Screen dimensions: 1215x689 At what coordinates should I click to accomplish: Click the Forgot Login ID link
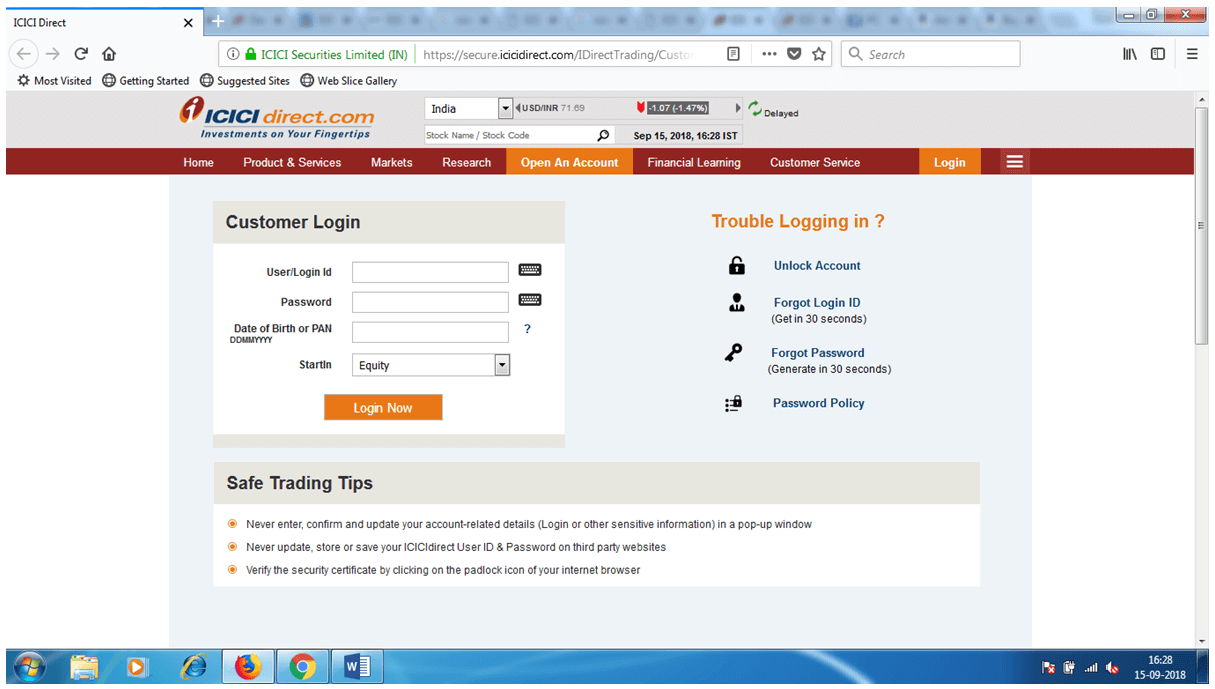pos(817,302)
